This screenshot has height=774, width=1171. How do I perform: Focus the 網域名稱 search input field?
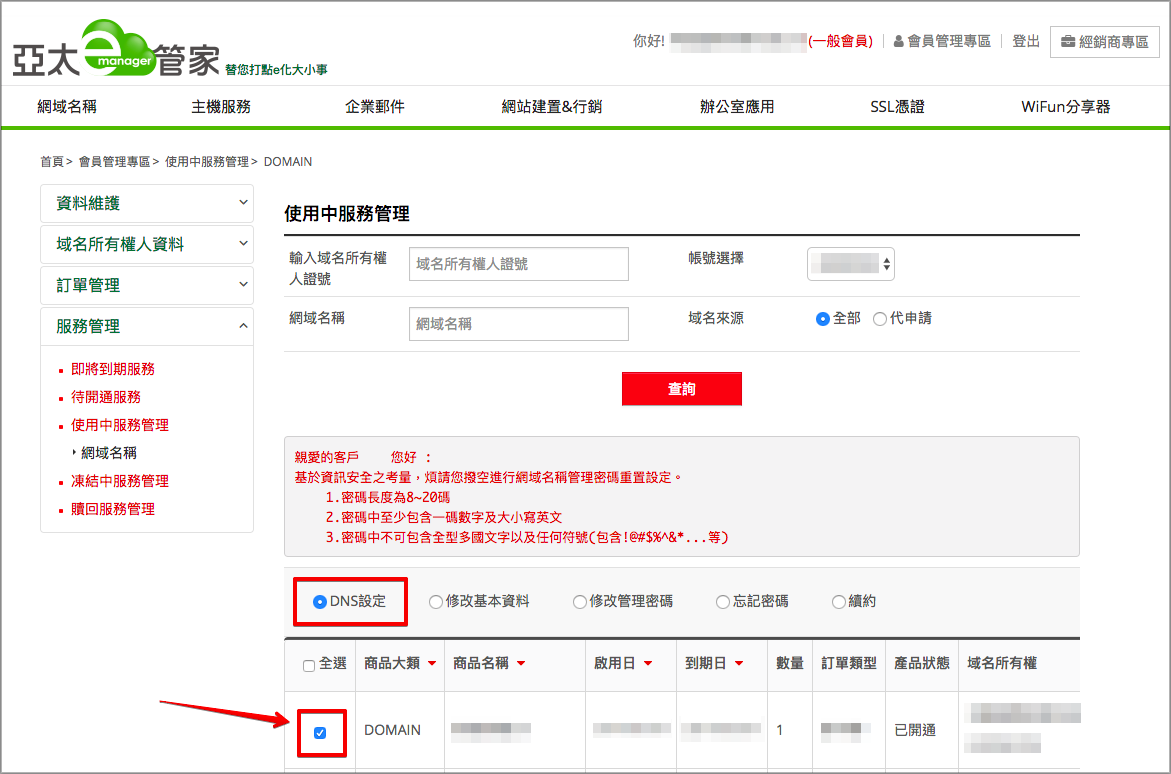point(519,323)
